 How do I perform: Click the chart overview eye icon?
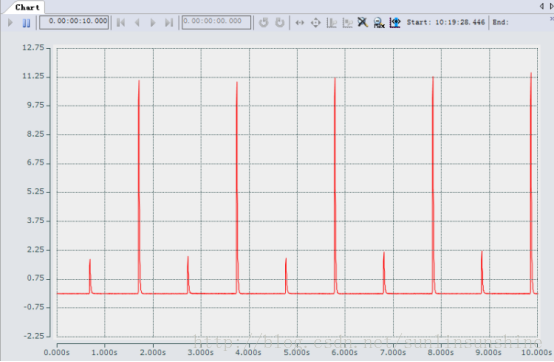[395, 23]
